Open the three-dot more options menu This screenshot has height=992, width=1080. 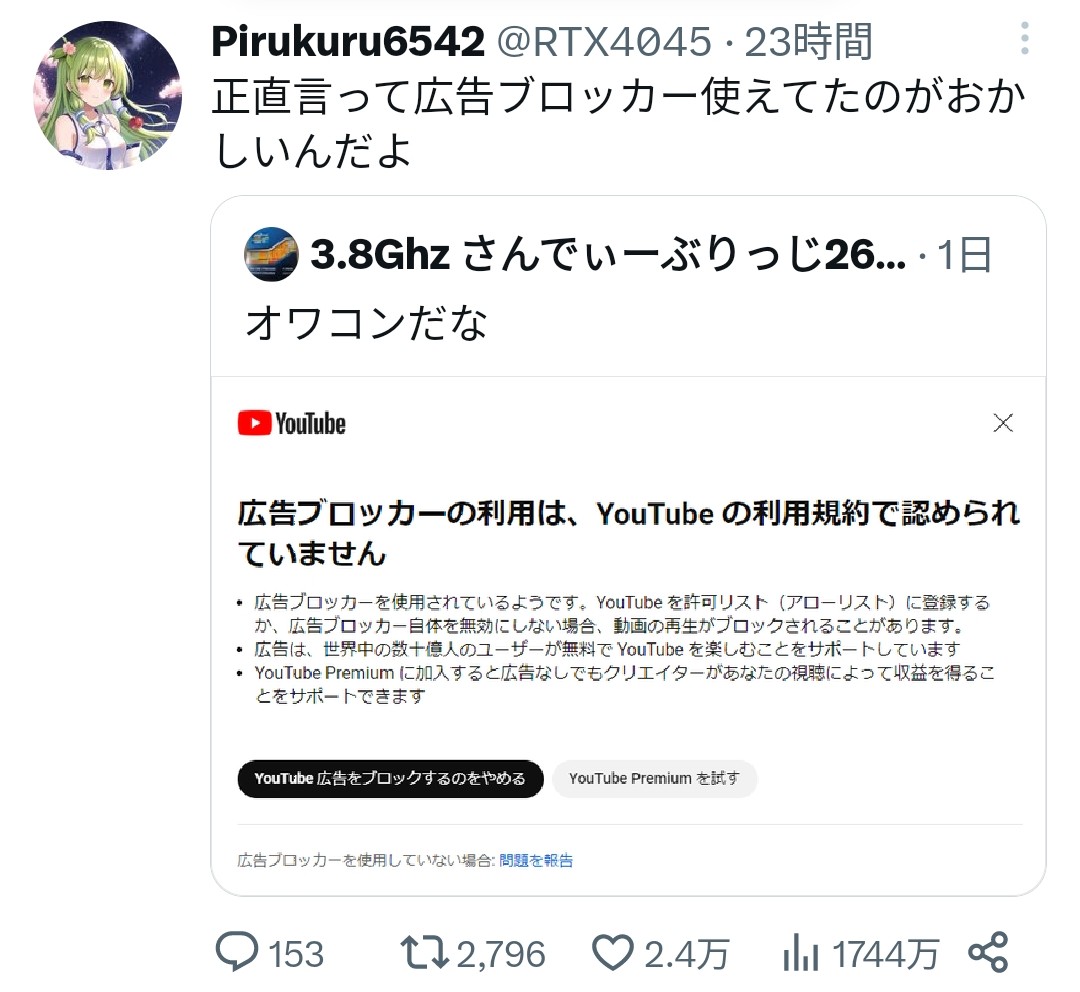(x=1025, y=38)
